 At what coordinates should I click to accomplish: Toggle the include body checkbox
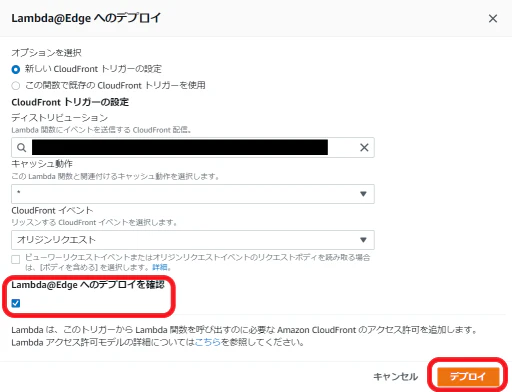[x=16, y=259]
